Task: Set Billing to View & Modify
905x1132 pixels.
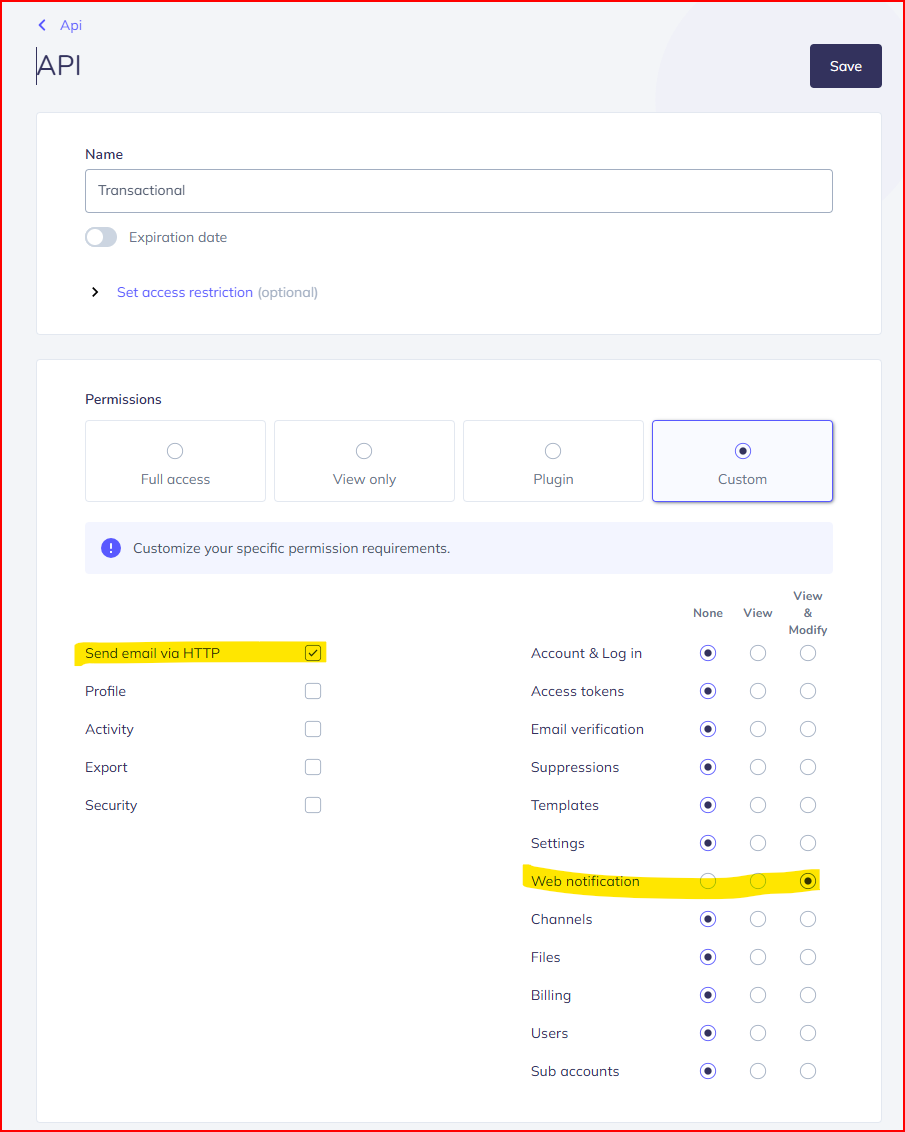Action: pyautogui.click(x=808, y=995)
